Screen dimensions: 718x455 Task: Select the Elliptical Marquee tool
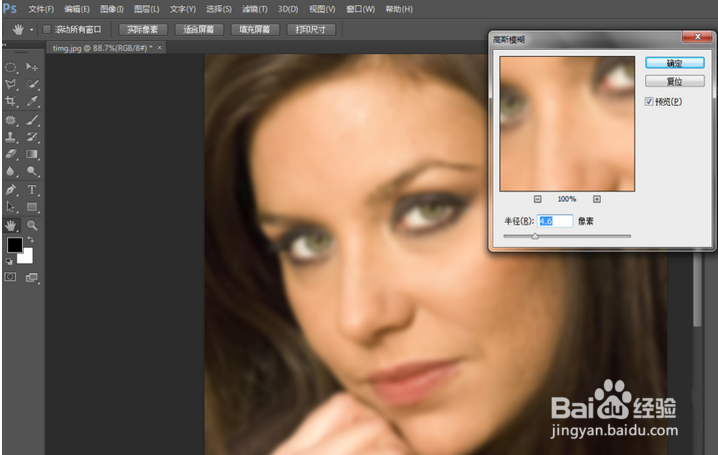pos(11,67)
